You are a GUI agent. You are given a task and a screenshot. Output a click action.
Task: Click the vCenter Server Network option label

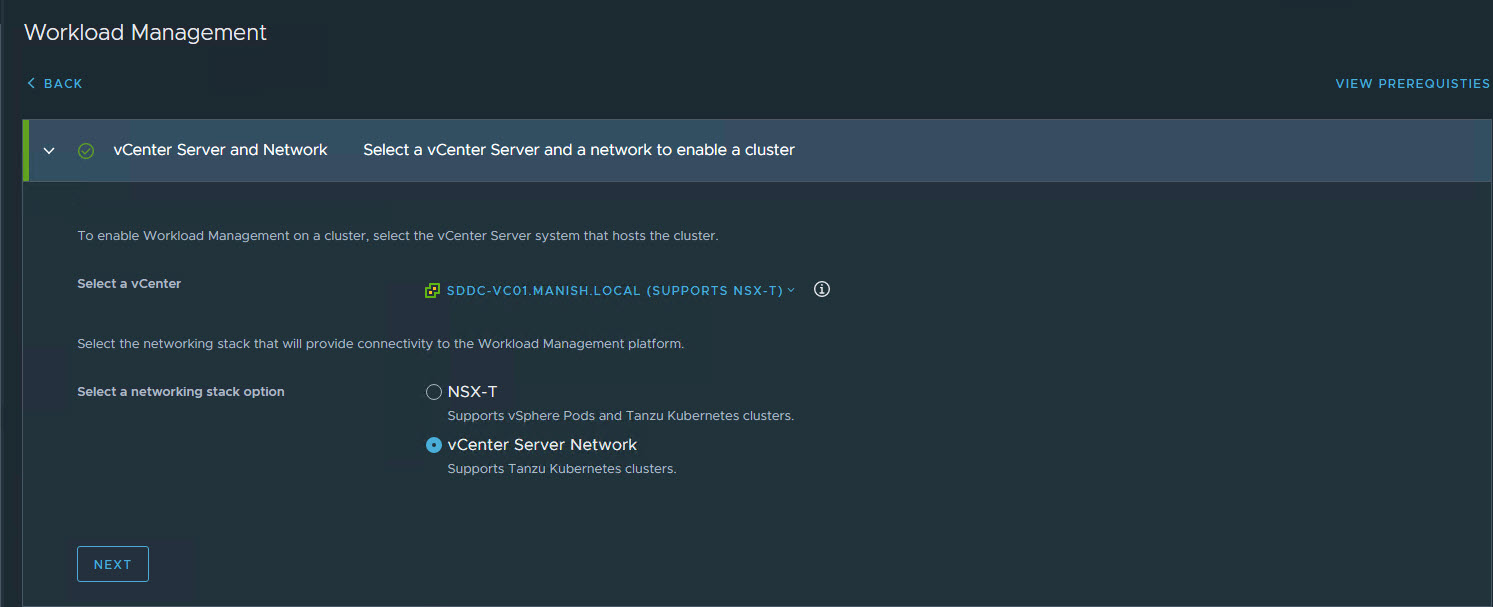542,445
